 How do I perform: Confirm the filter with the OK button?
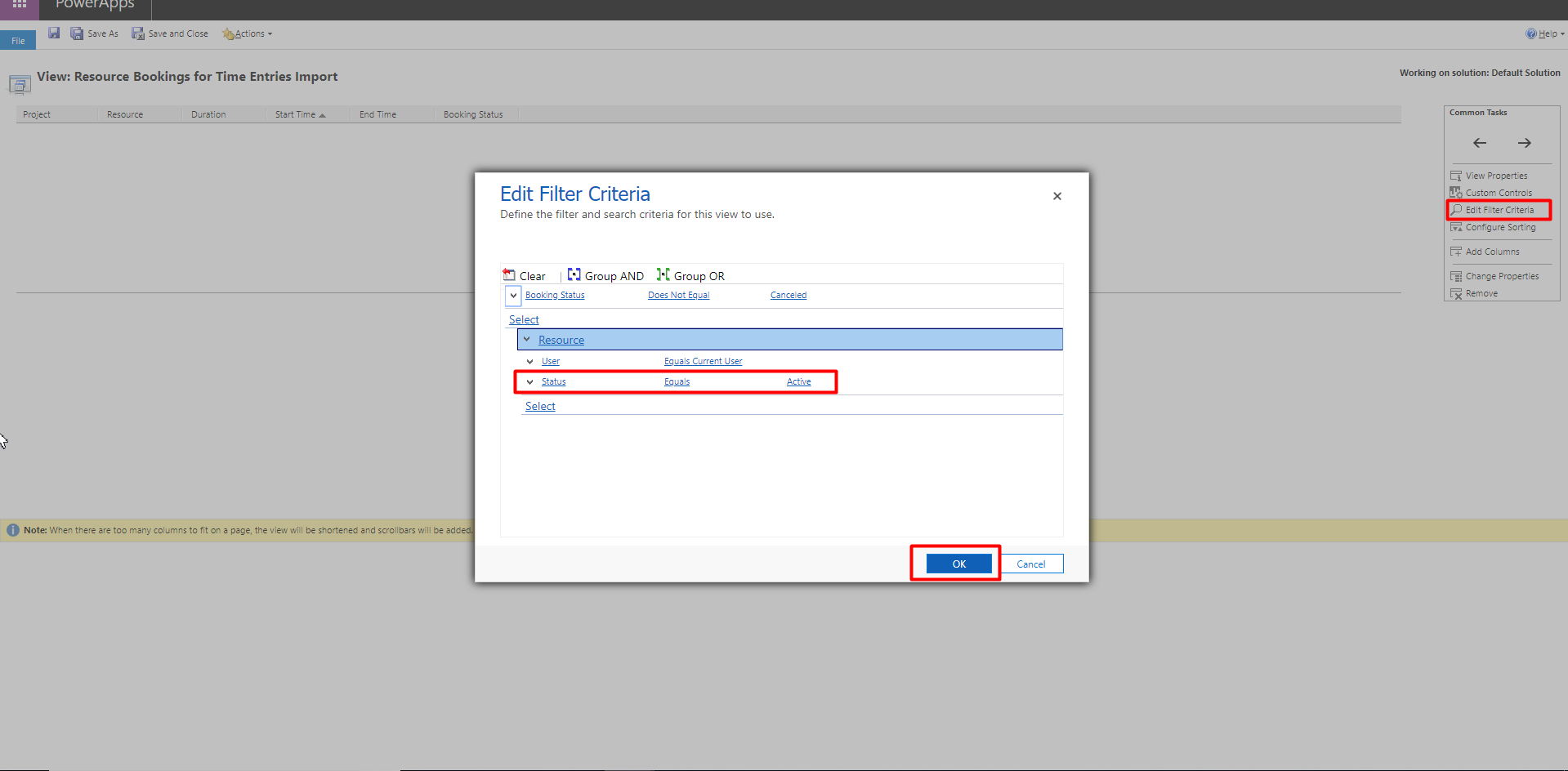tap(959, 564)
